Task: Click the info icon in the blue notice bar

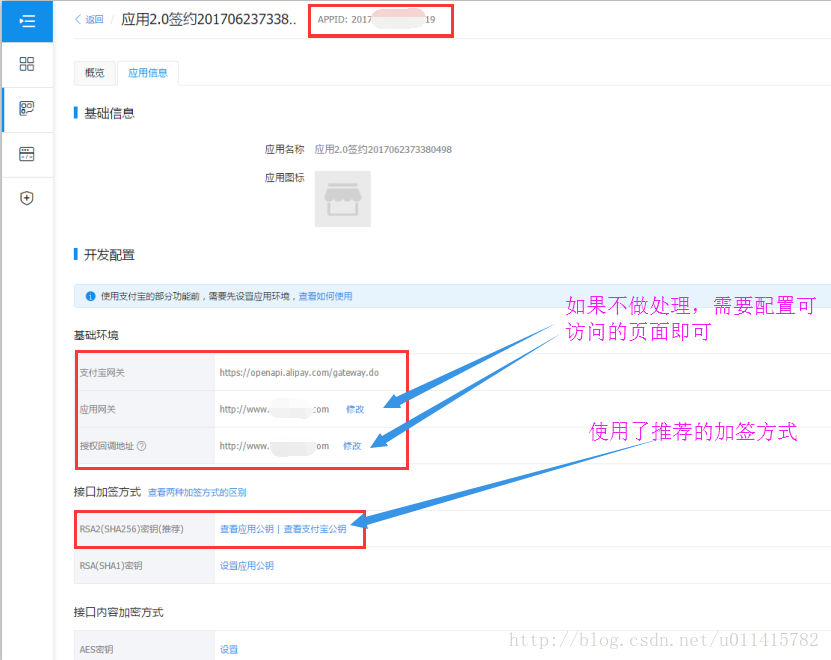Action: pos(90,296)
